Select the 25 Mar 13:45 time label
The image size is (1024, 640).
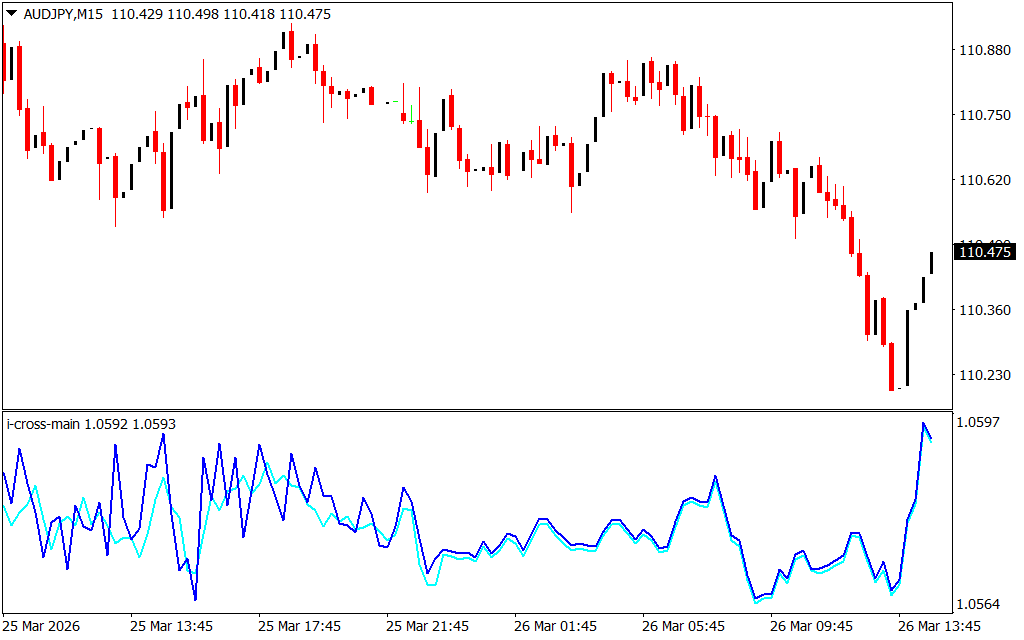pos(171,626)
